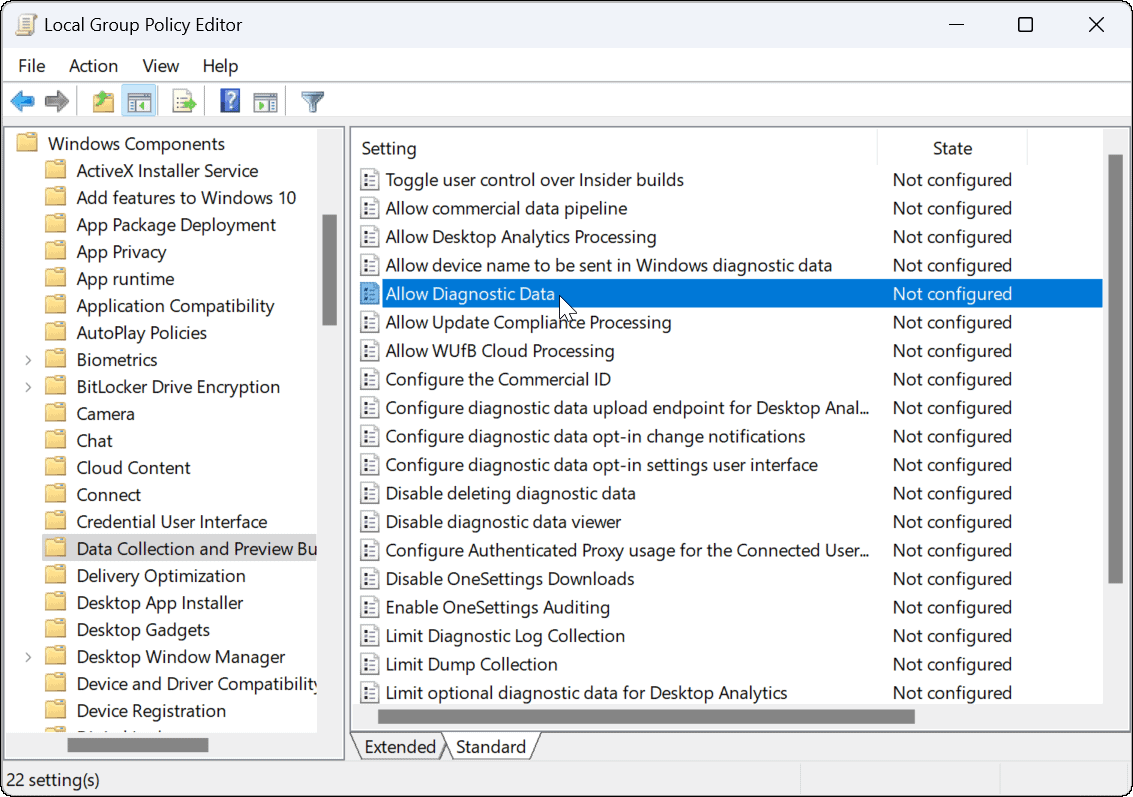The image size is (1133, 797).
Task: Click the Export List toolbar icon
Action: click(x=184, y=102)
